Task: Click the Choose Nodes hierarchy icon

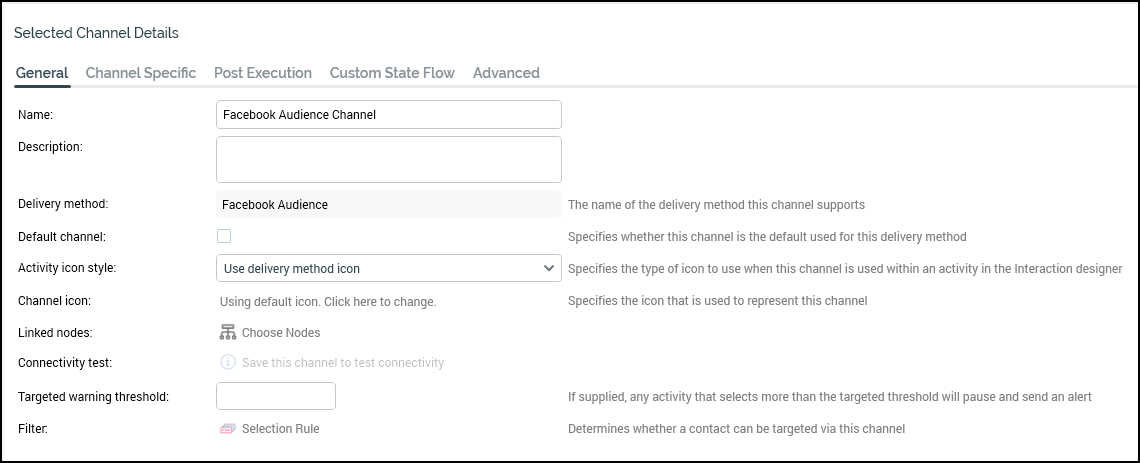Action: pyautogui.click(x=227, y=332)
